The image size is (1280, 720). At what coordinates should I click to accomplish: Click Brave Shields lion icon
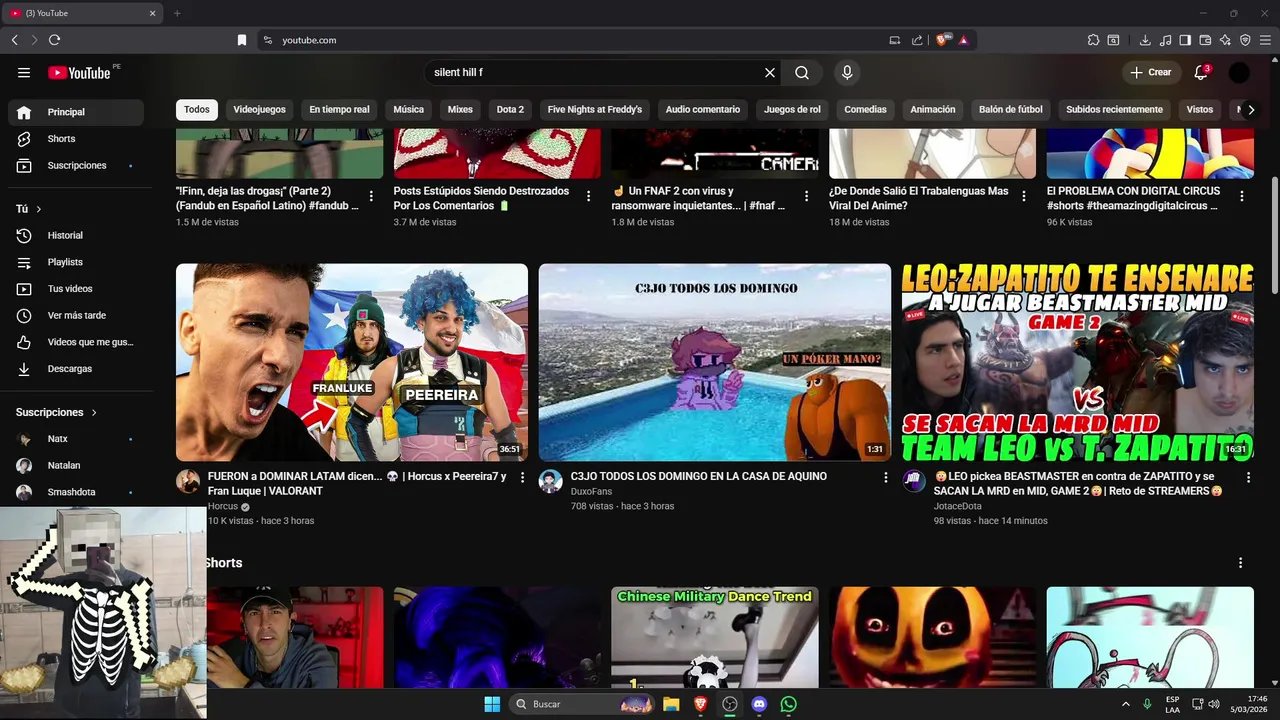(942, 40)
